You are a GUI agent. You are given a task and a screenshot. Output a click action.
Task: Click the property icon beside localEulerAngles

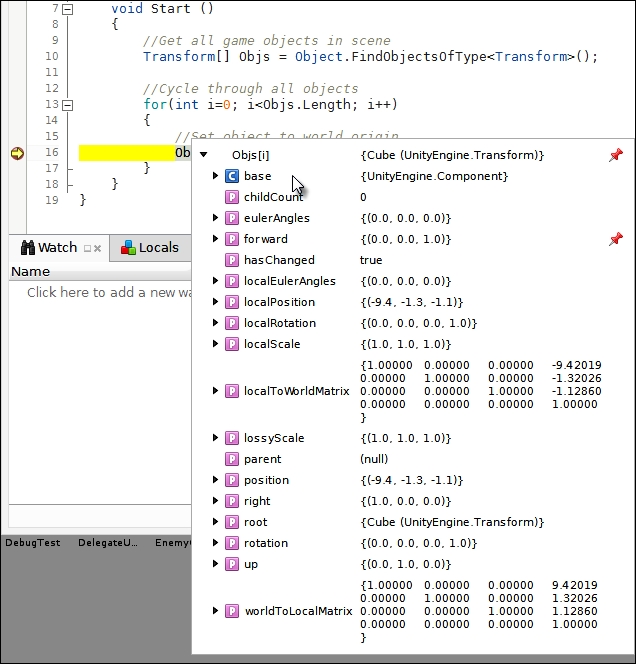pos(232,281)
